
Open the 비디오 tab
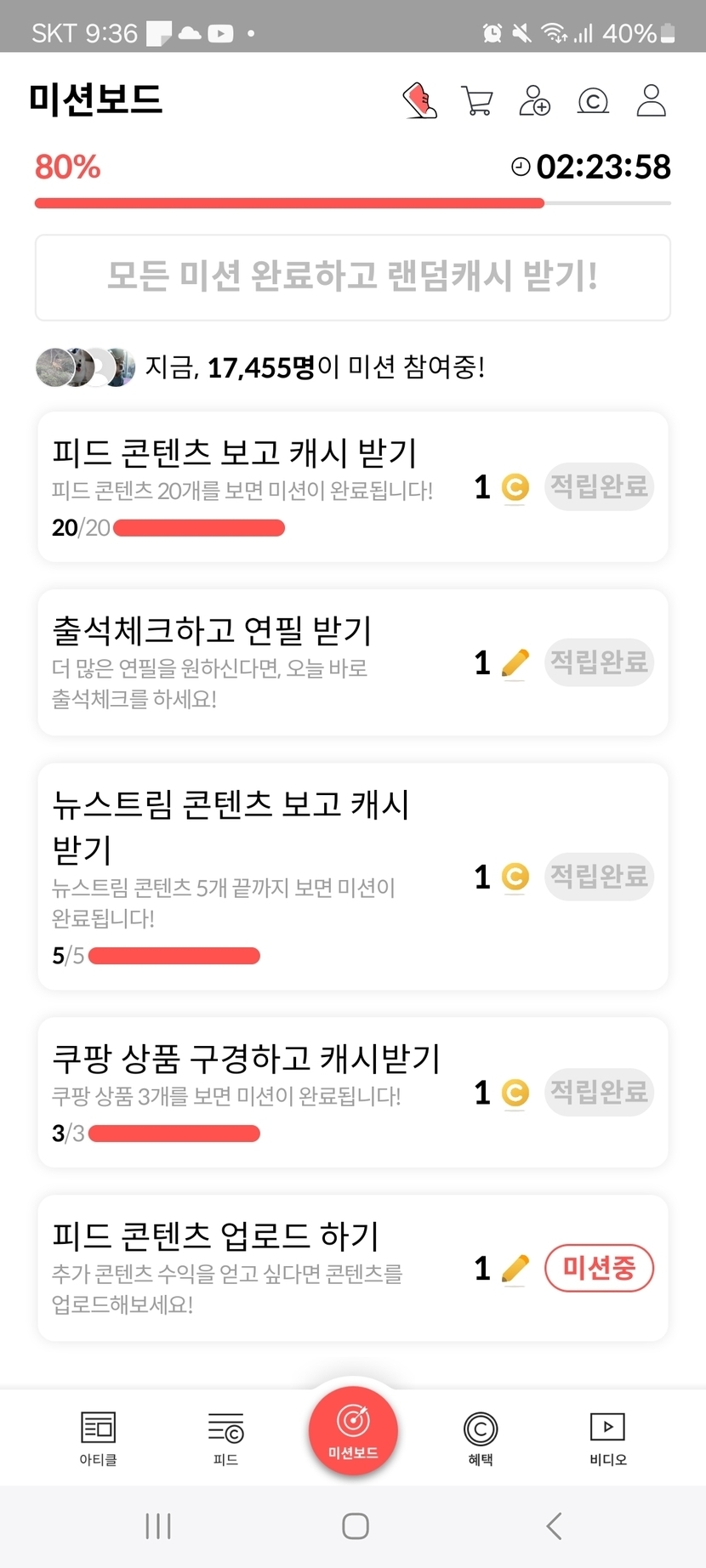(x=607, y=1437)
